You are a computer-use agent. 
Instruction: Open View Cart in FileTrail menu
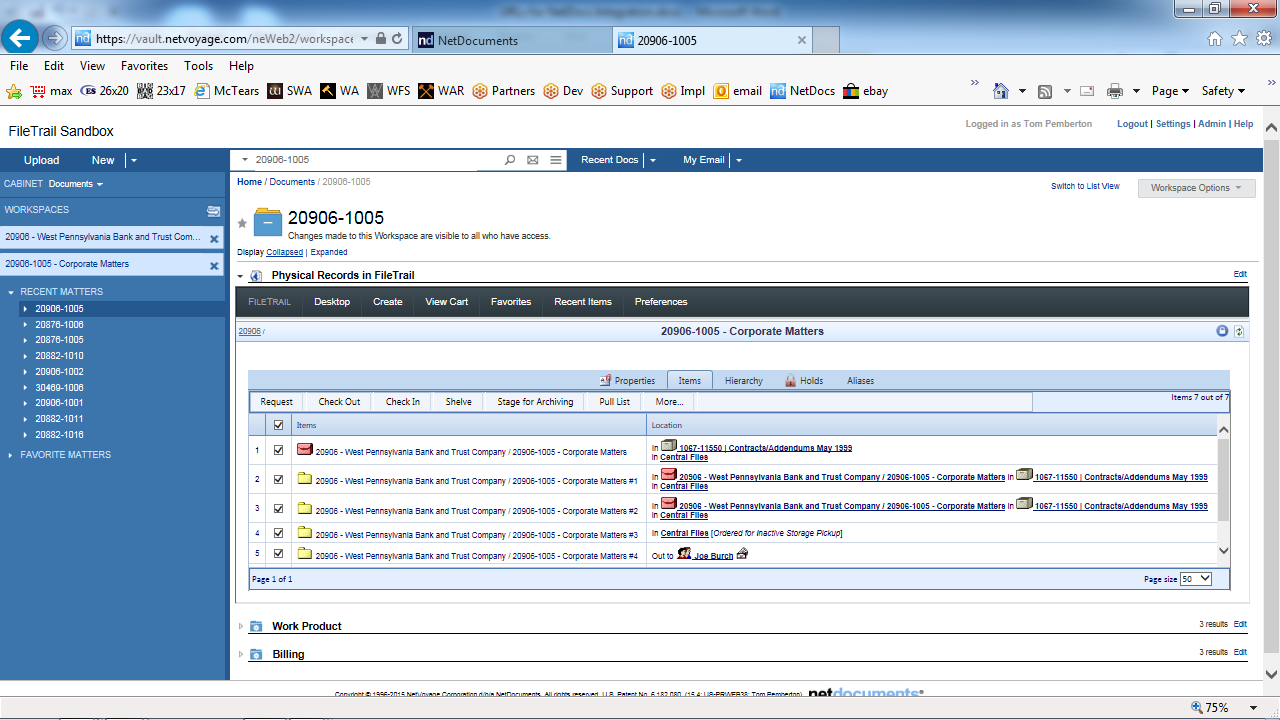coord(446,302)
